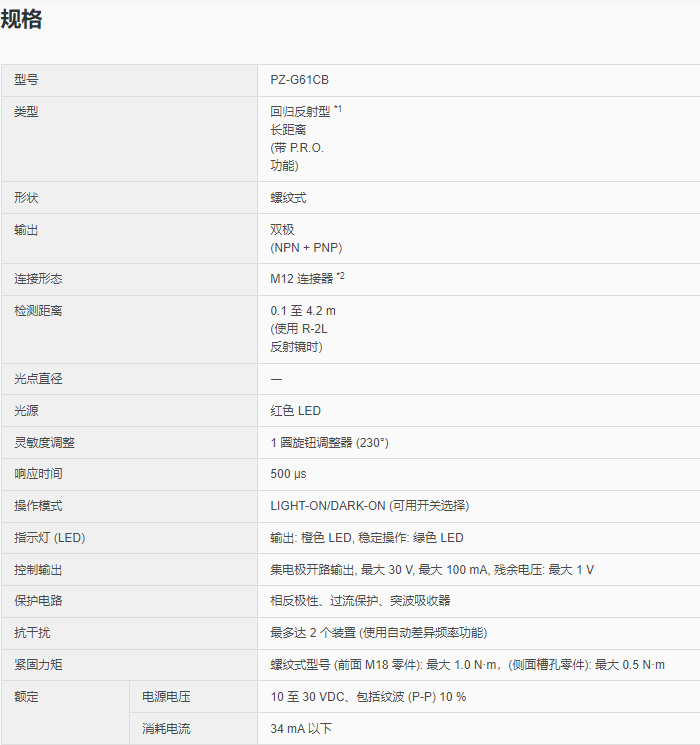Select the 保护电路 row label
The height and width of the screenshot is (745, 700).
pyautogui.click(x=38, y=601)
